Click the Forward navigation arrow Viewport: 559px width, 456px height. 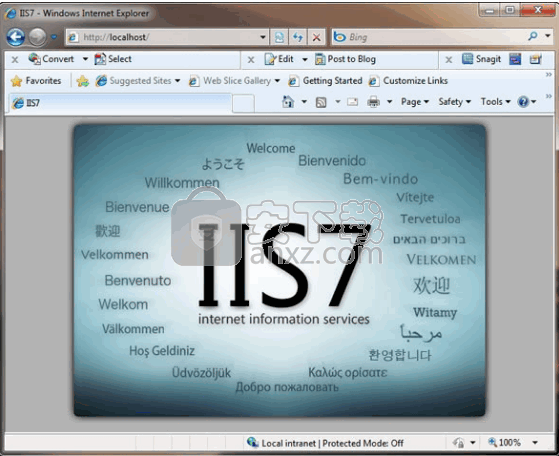tap(37, 37)
